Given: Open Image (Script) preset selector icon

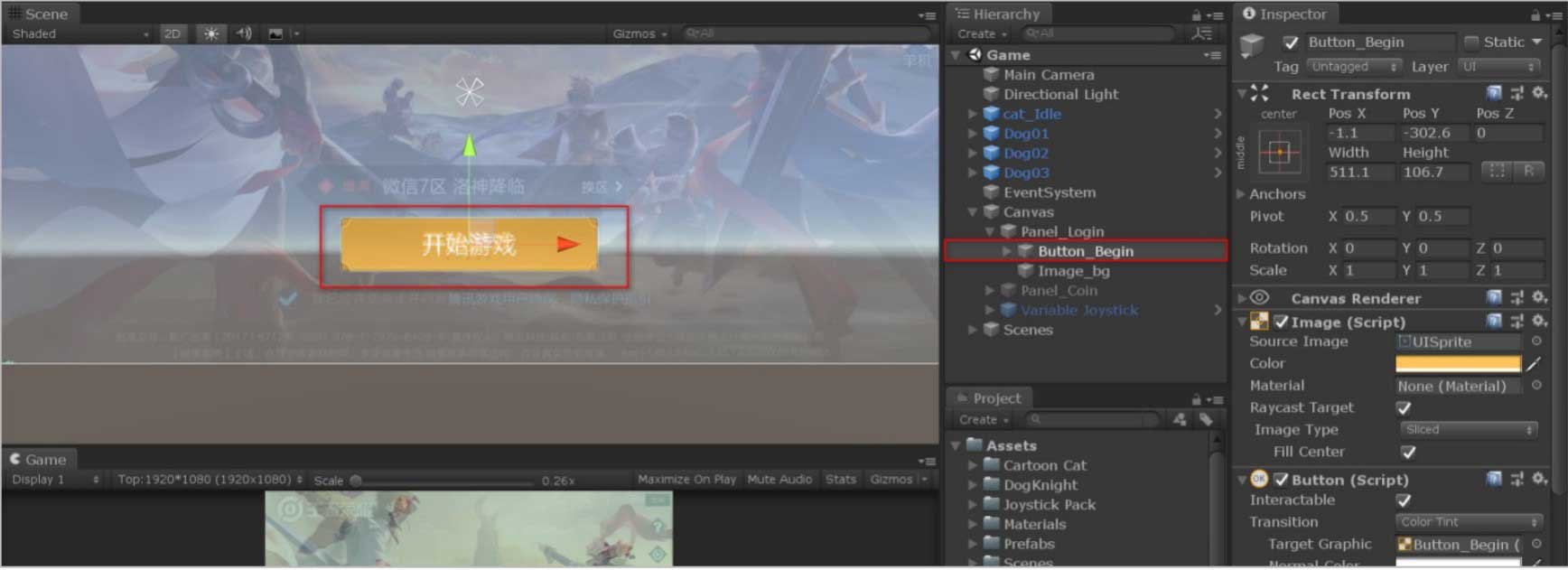Looking at the screenshot, I should [1517, 321].
